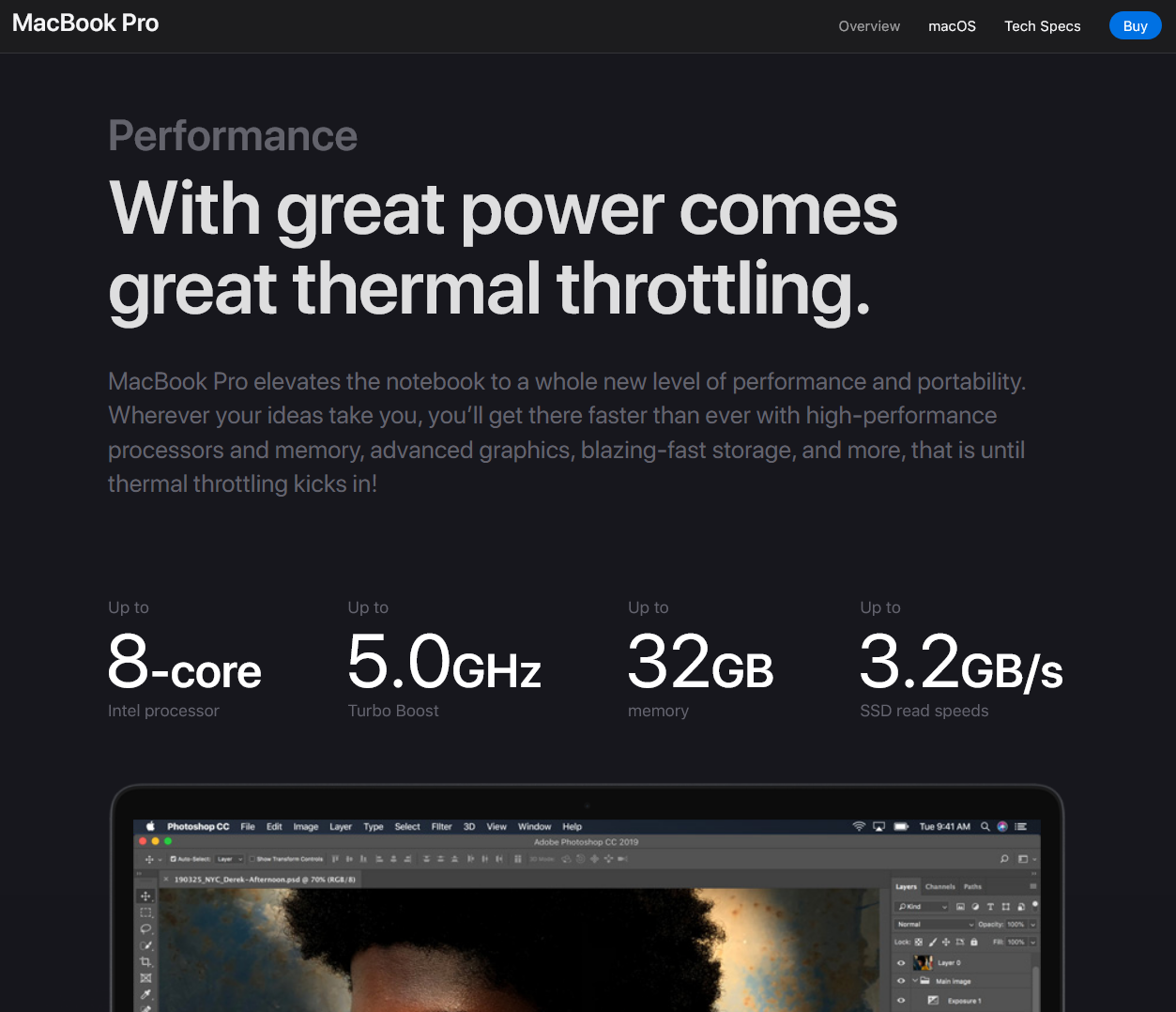The height and width of the screenshot is (1012, 1176).
Task: Go to the macOS page link
Action: pos(953,26)
